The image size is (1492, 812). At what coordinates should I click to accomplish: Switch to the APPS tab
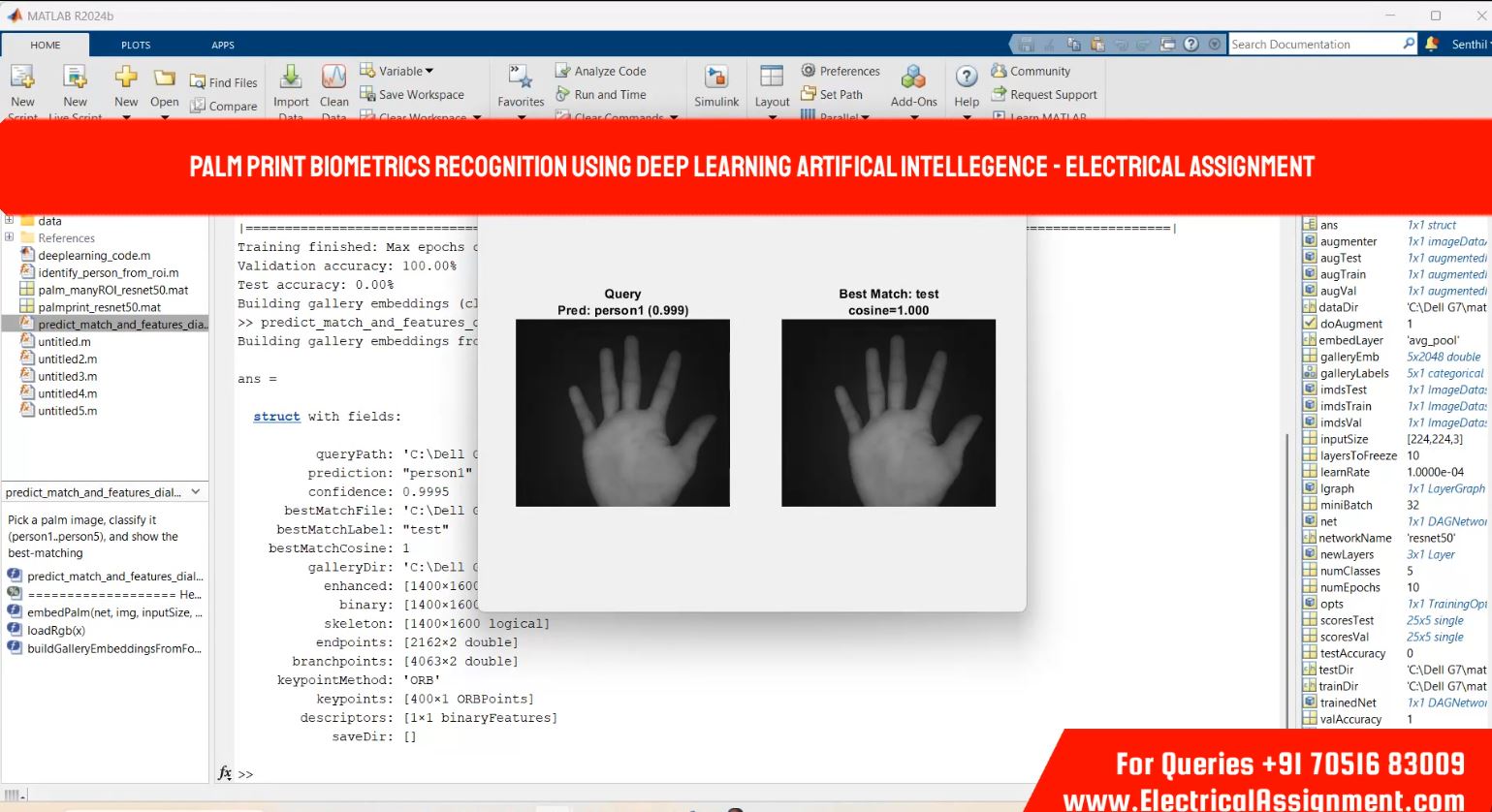click(x=223, y=45)
